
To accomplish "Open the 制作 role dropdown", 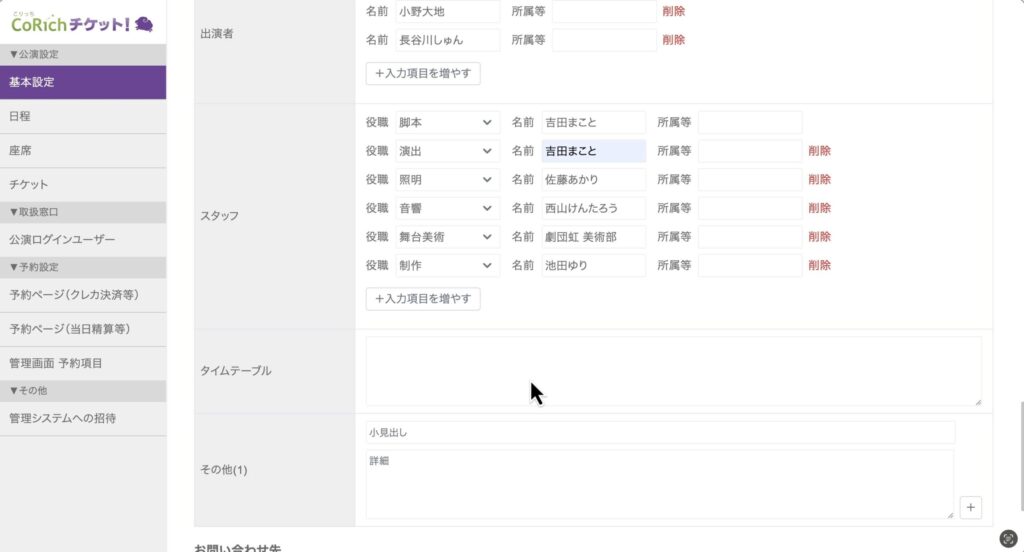I will [x=446, y=266].
